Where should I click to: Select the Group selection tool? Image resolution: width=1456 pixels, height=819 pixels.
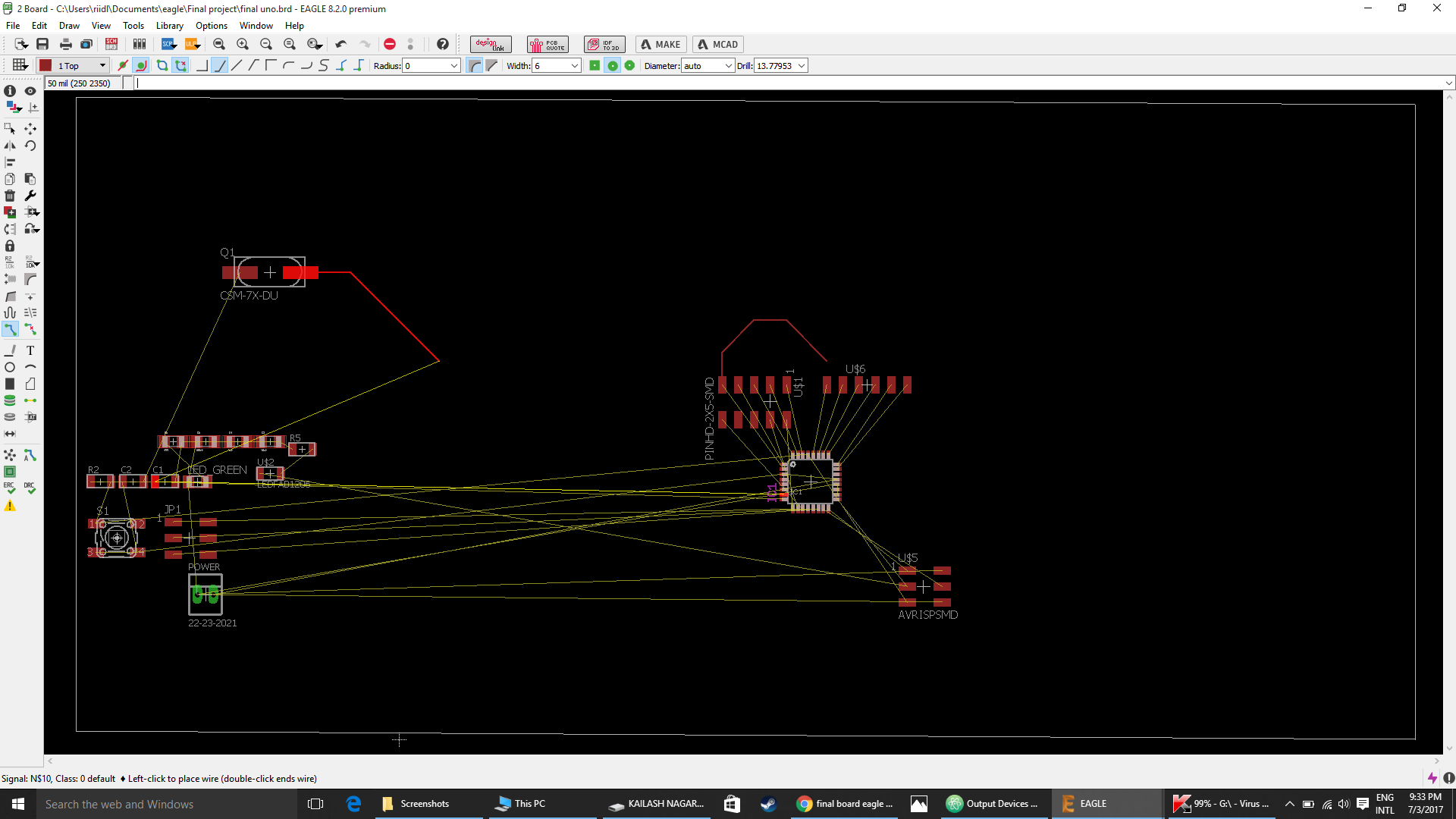pyautogui.click(x=10, y=128)
